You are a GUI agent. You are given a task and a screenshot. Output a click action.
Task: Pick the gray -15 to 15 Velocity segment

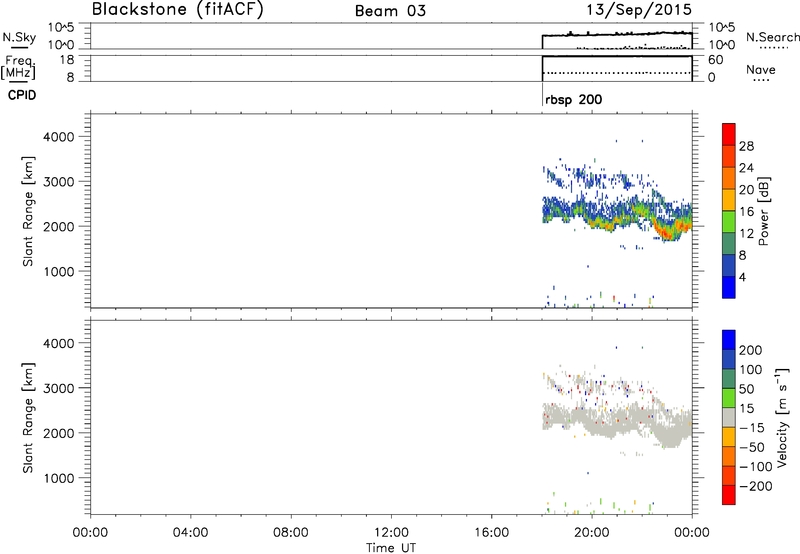[729, 417]
